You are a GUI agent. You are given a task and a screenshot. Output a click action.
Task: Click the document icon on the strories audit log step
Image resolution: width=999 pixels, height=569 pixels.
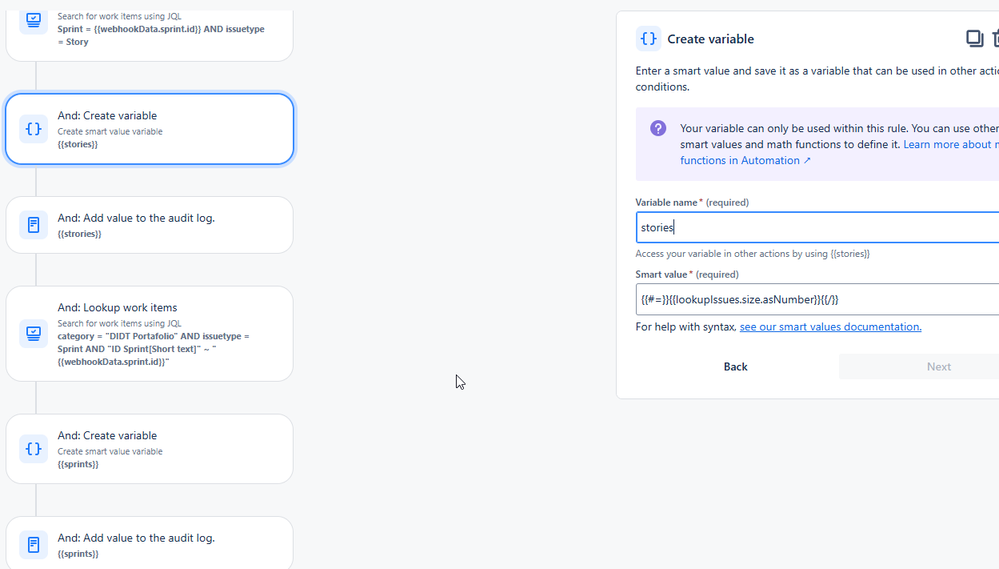tap(33, 224)
